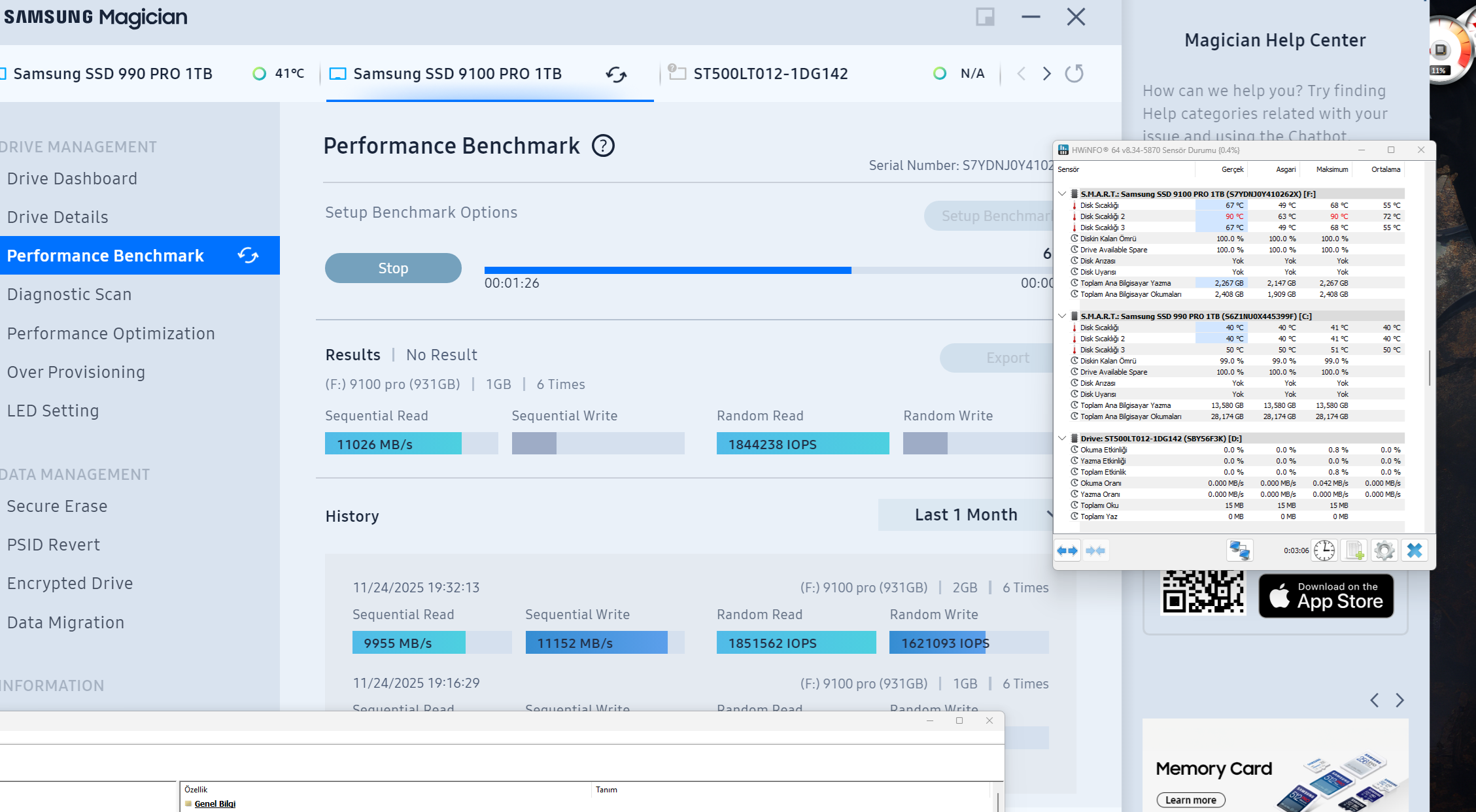Image resolution: width=1476 pixels, height=812 pixels.
Task: Collapse the Drive ST500LT012 sensor group
Action: pos(1063,439)
